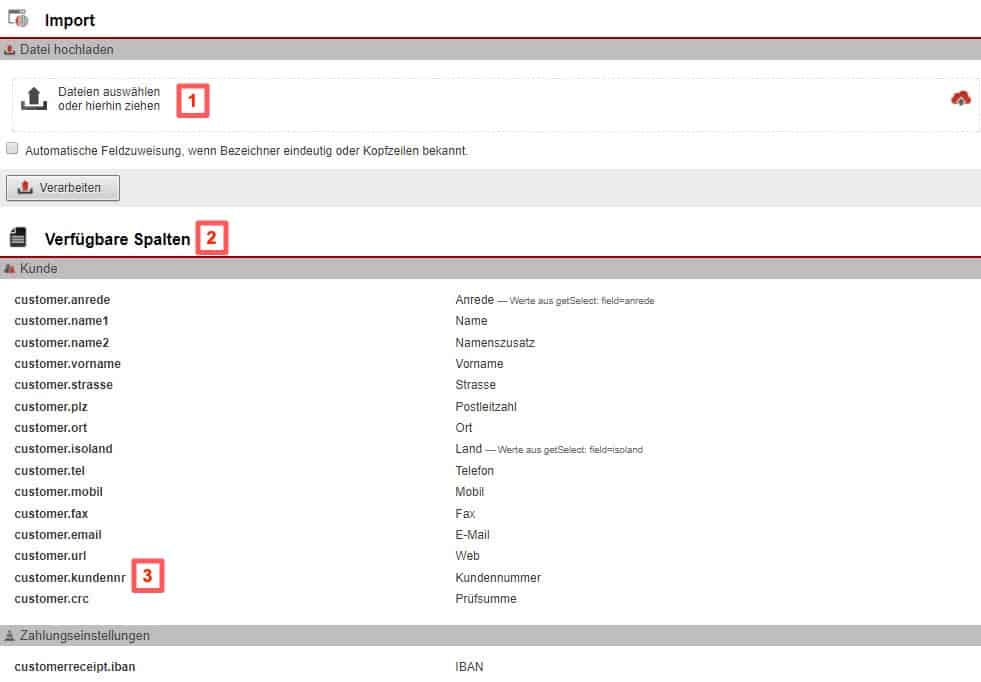Click red annotation marker 3
Viewport: 981px width, 682px height.
point(148,577)
